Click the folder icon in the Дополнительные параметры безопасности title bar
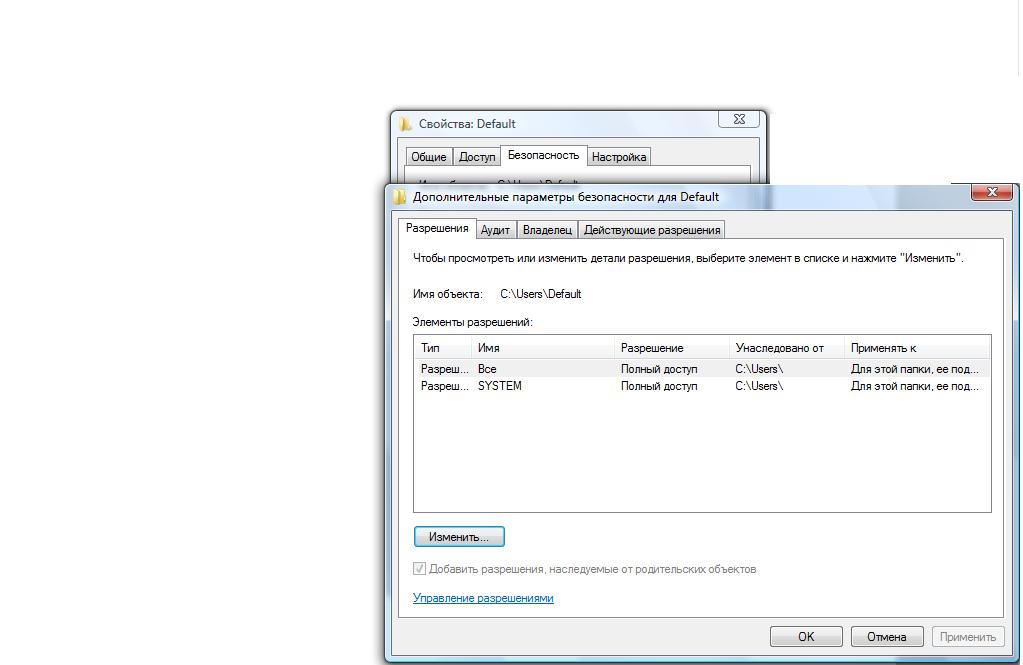The width and height of the screenshot is (1023, 665). 400,197
